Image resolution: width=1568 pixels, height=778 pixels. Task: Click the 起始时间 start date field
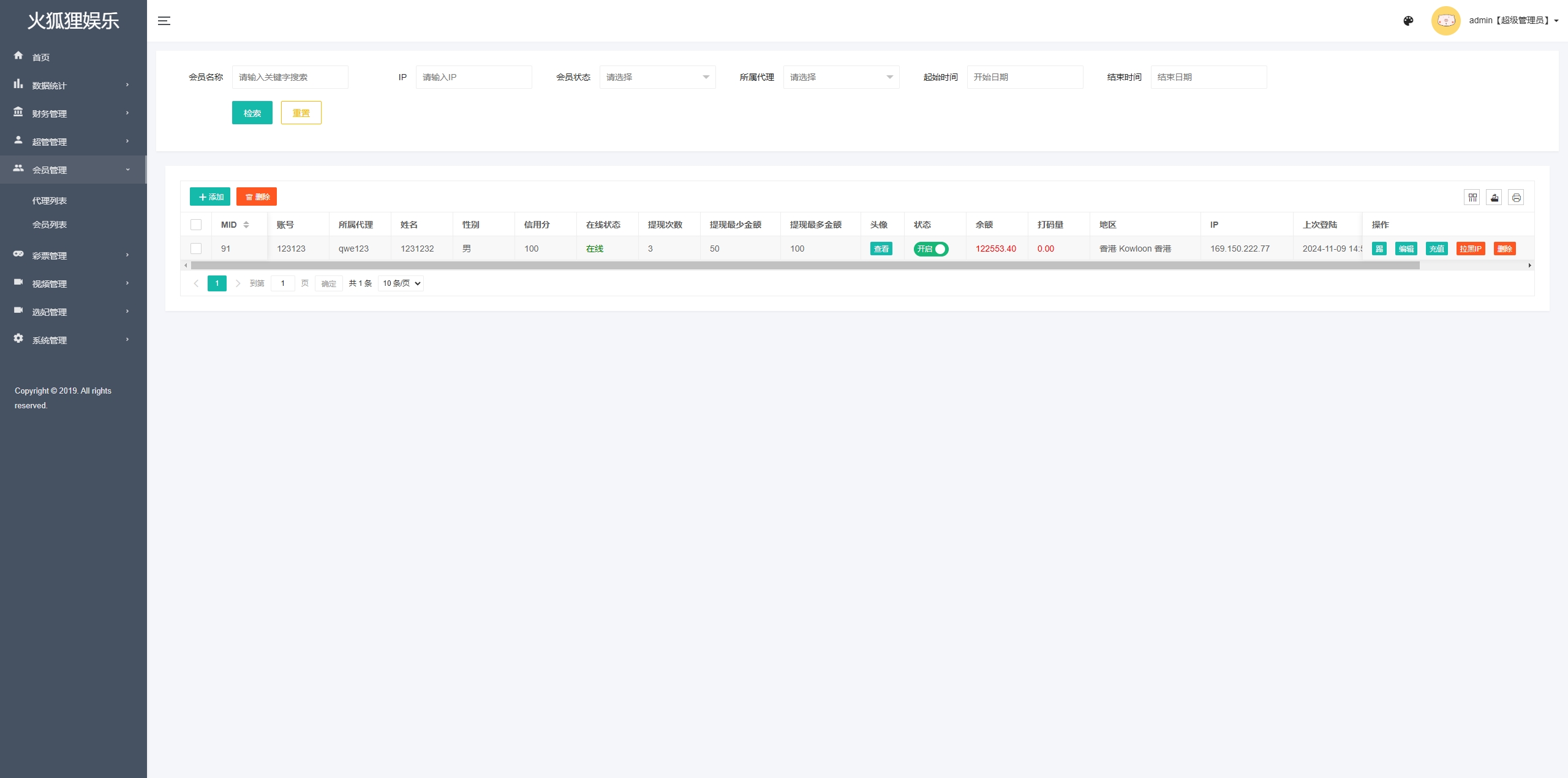point(1025,77)
